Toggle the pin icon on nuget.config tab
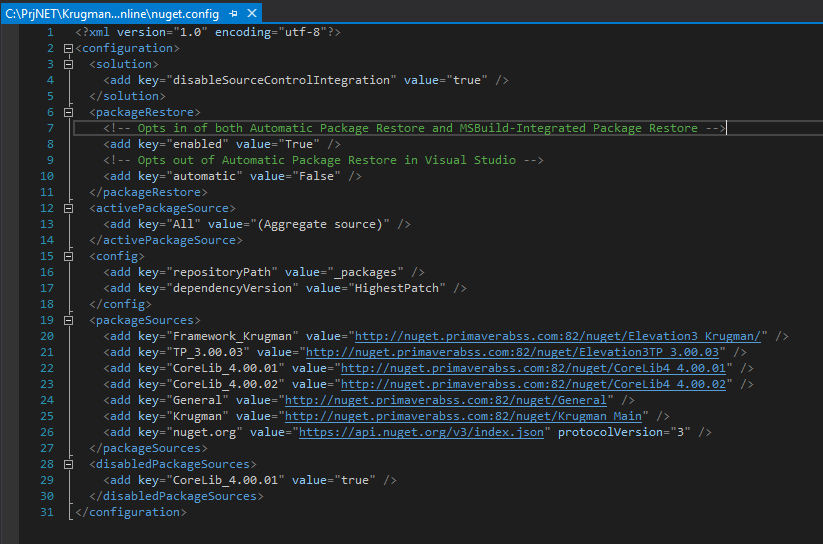Viewport: 823px width, 544px height. click(x=234, y=13)
